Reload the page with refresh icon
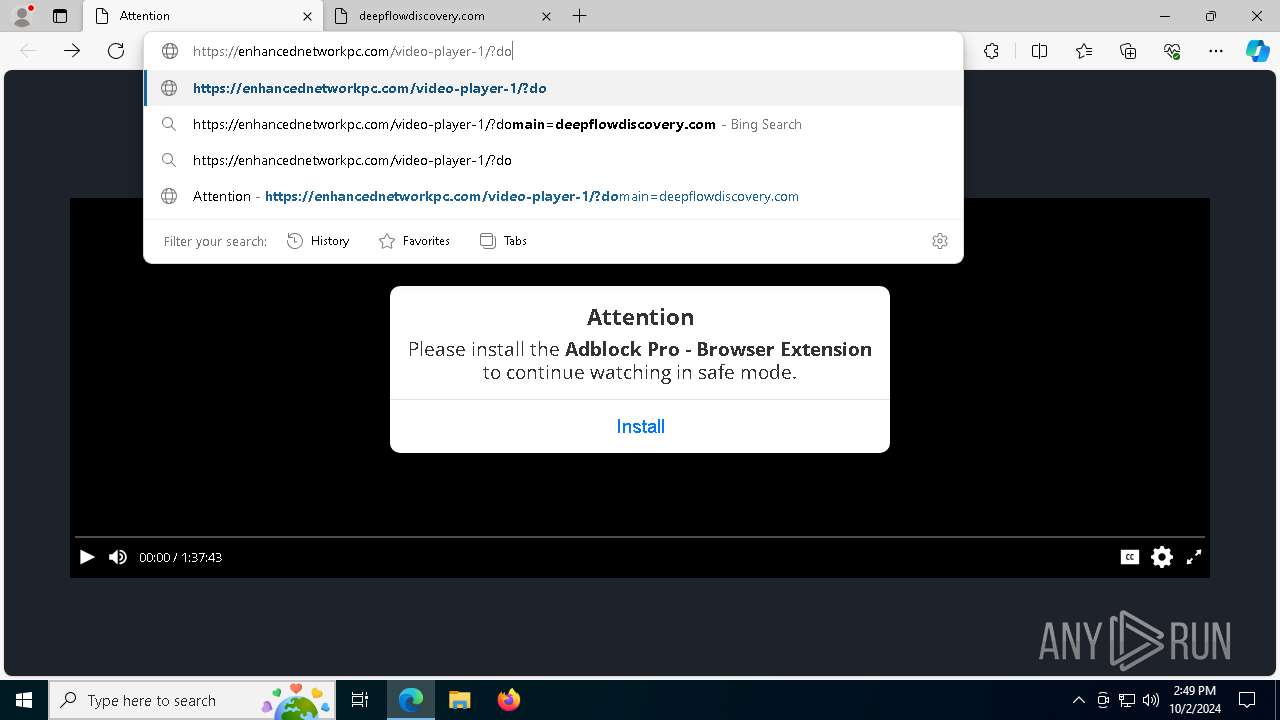 [116, 51]
